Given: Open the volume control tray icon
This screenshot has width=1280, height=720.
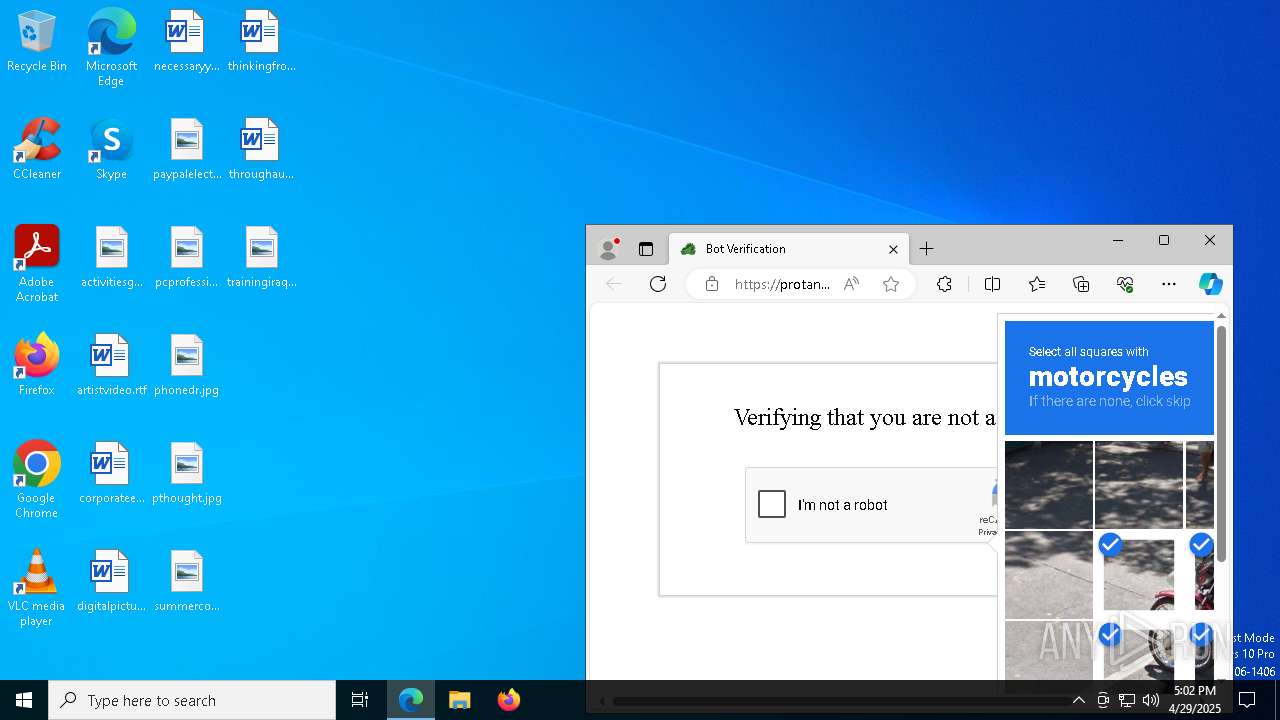Looking at the screenshot, I should coord(1151,700).
